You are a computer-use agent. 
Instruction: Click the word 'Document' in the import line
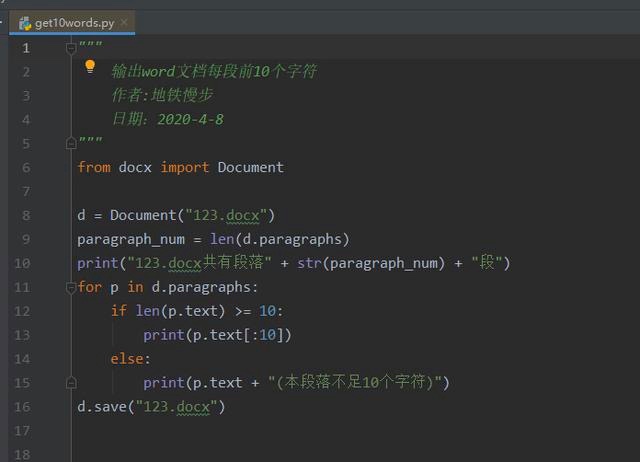pos(251,167)
